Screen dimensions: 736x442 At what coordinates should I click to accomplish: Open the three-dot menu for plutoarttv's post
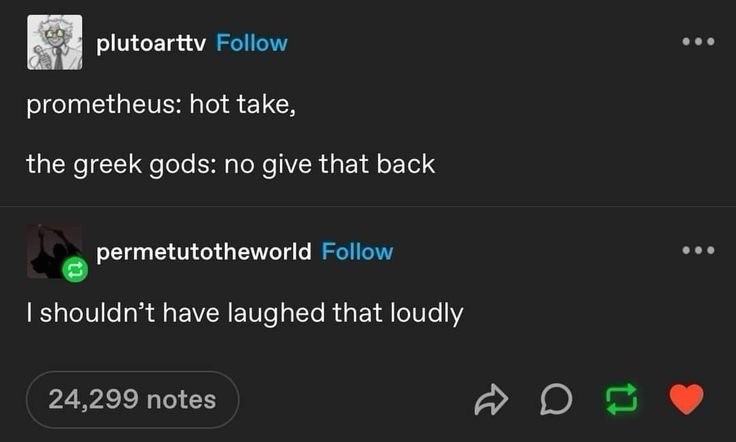[698, 42]
